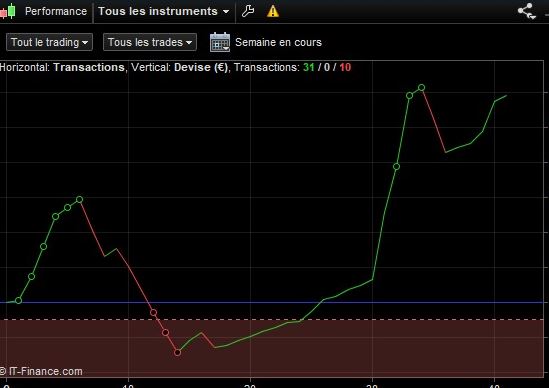549x388 pixels.
Task: Click the green winning transactions count 31
Action: tap(308, 67)
